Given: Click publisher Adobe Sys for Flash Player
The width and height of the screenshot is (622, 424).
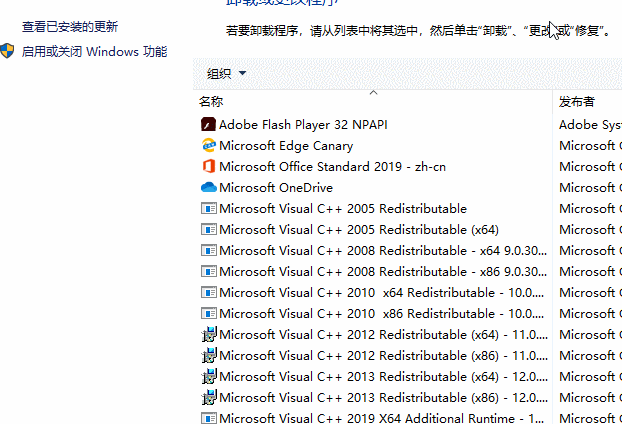Looking at the screenshot, I should point(590,125).
